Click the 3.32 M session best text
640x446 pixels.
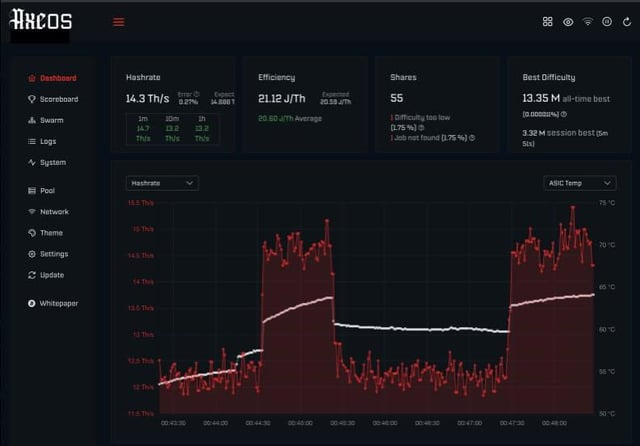(565, 138)
